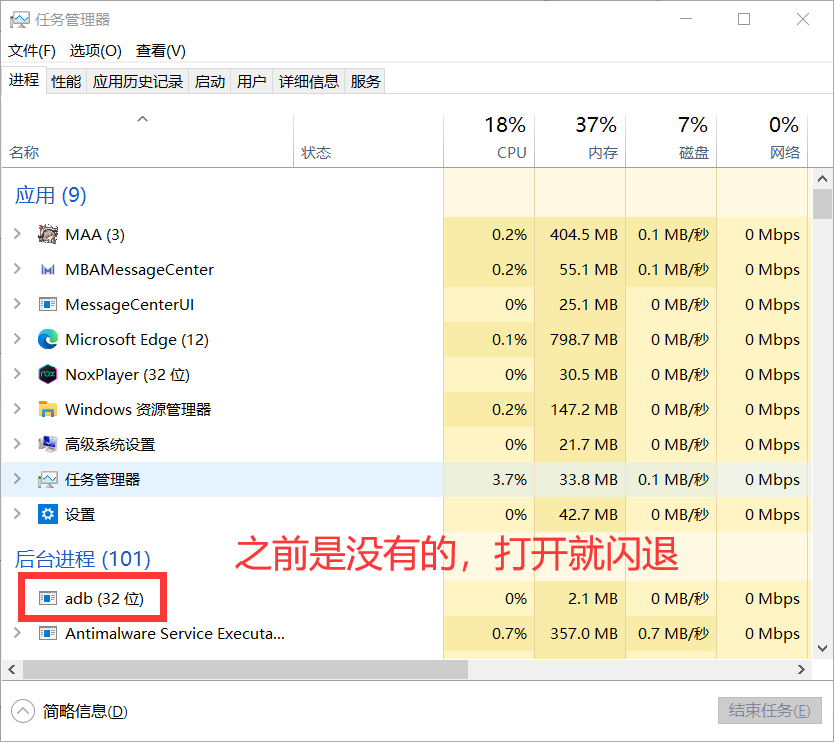Screen dimensions: 834x742
Task: Expand Microsoft Edge (12) processes
Action: pyautogui.click(x=17, y=339)
